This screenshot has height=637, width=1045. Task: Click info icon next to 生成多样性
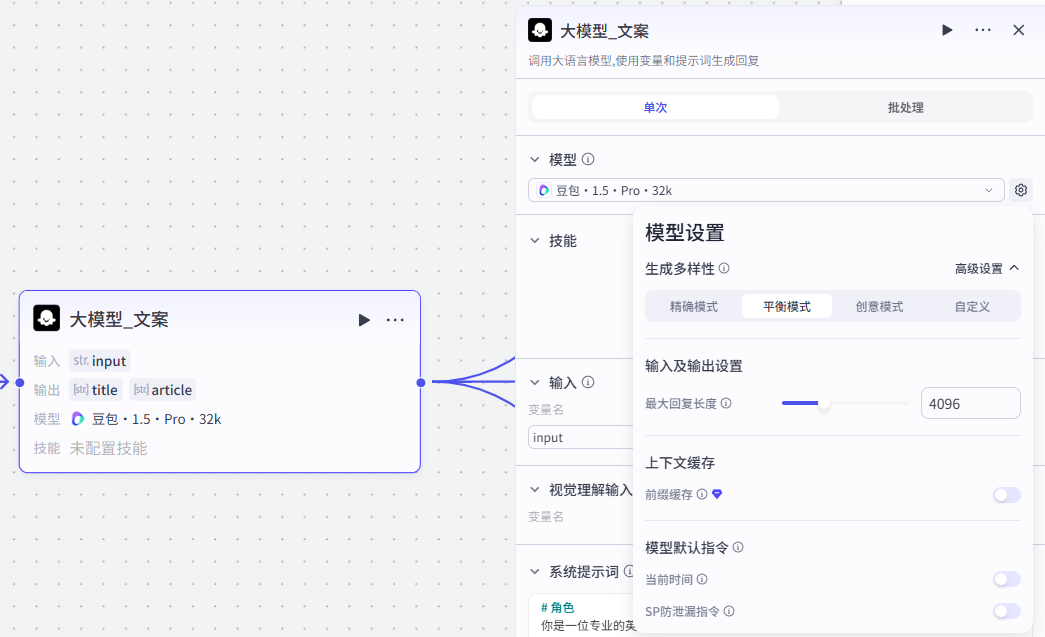(724, 269)
